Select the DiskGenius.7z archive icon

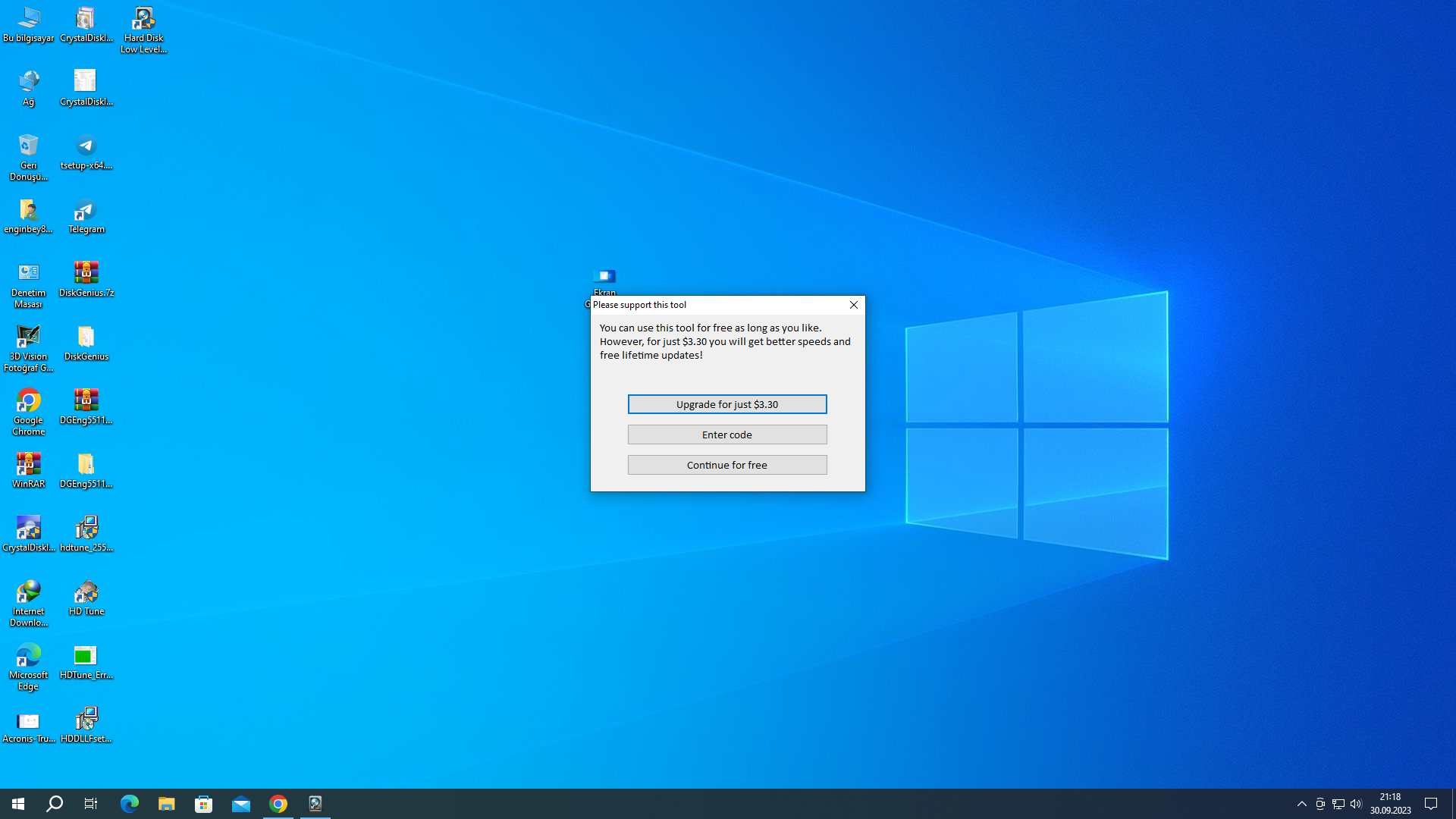tap(86, 278)
